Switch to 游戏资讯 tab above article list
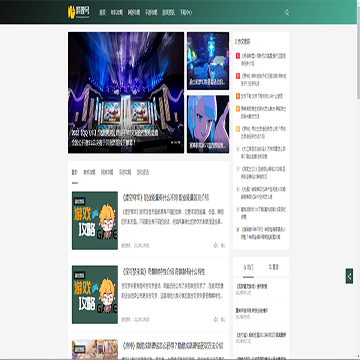 click(x=143, y=172)
